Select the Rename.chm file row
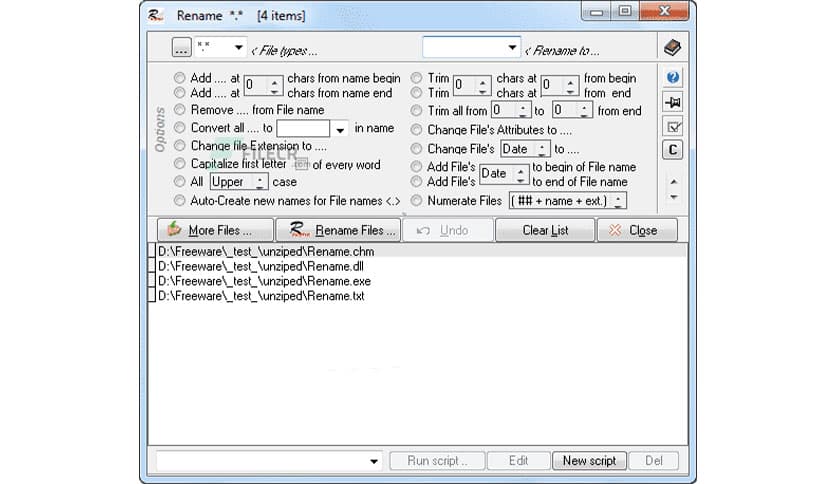 417,251
